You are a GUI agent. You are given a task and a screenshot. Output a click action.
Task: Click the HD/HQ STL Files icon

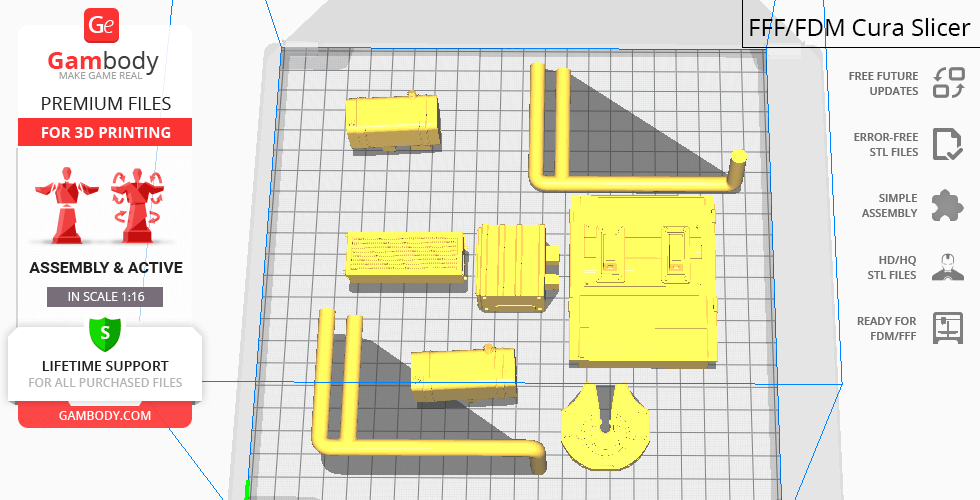coord(946,267)
